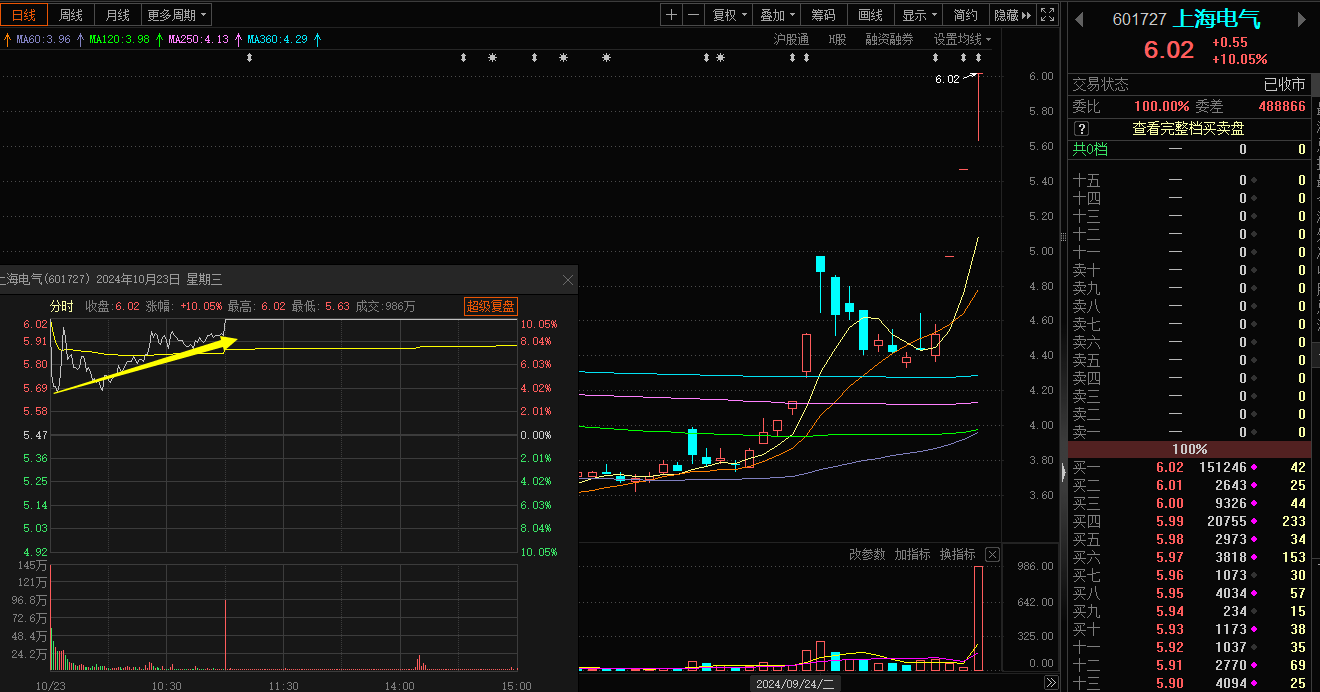Click the magenta diamond beside 买一 volume 151246

(1254, 467)
